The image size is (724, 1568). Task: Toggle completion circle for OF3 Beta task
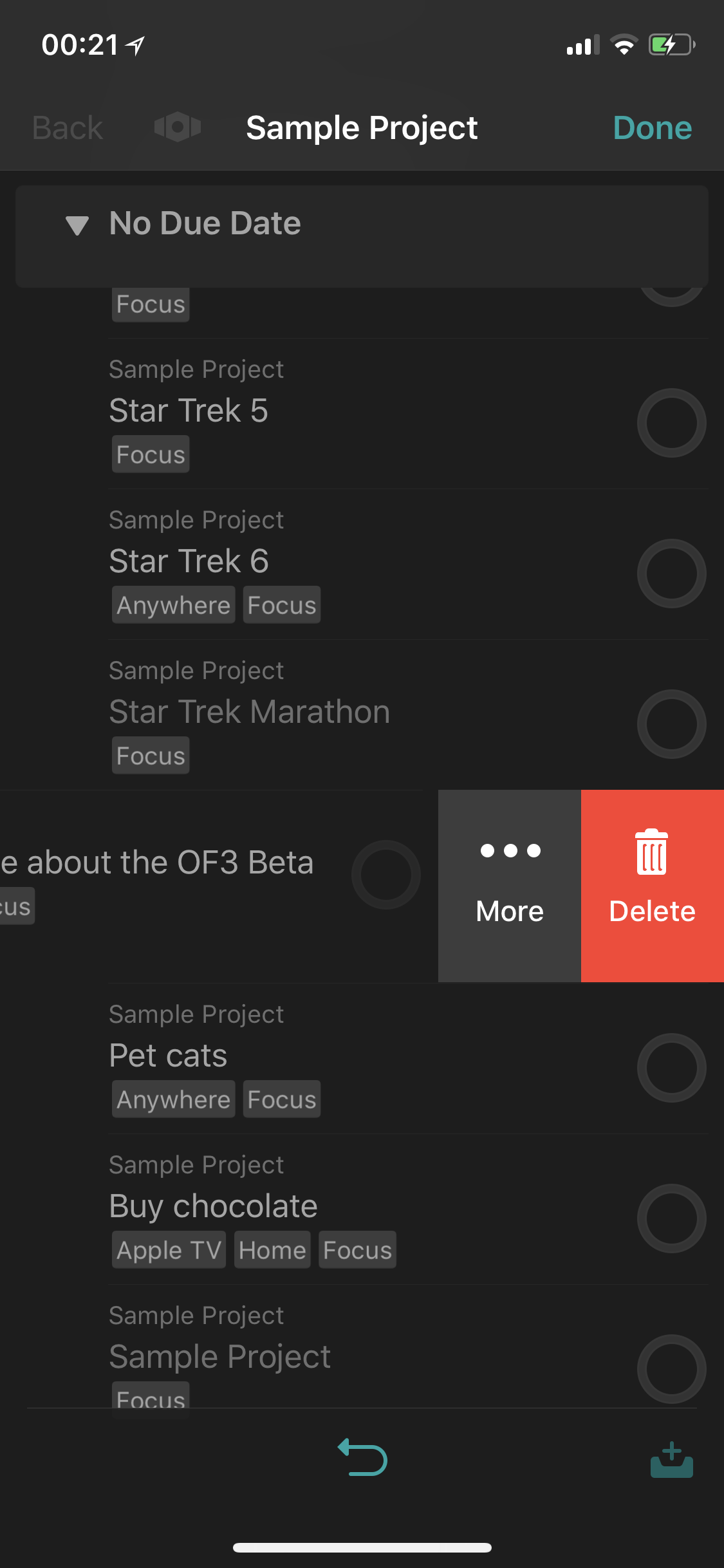[x=386, y=875]
